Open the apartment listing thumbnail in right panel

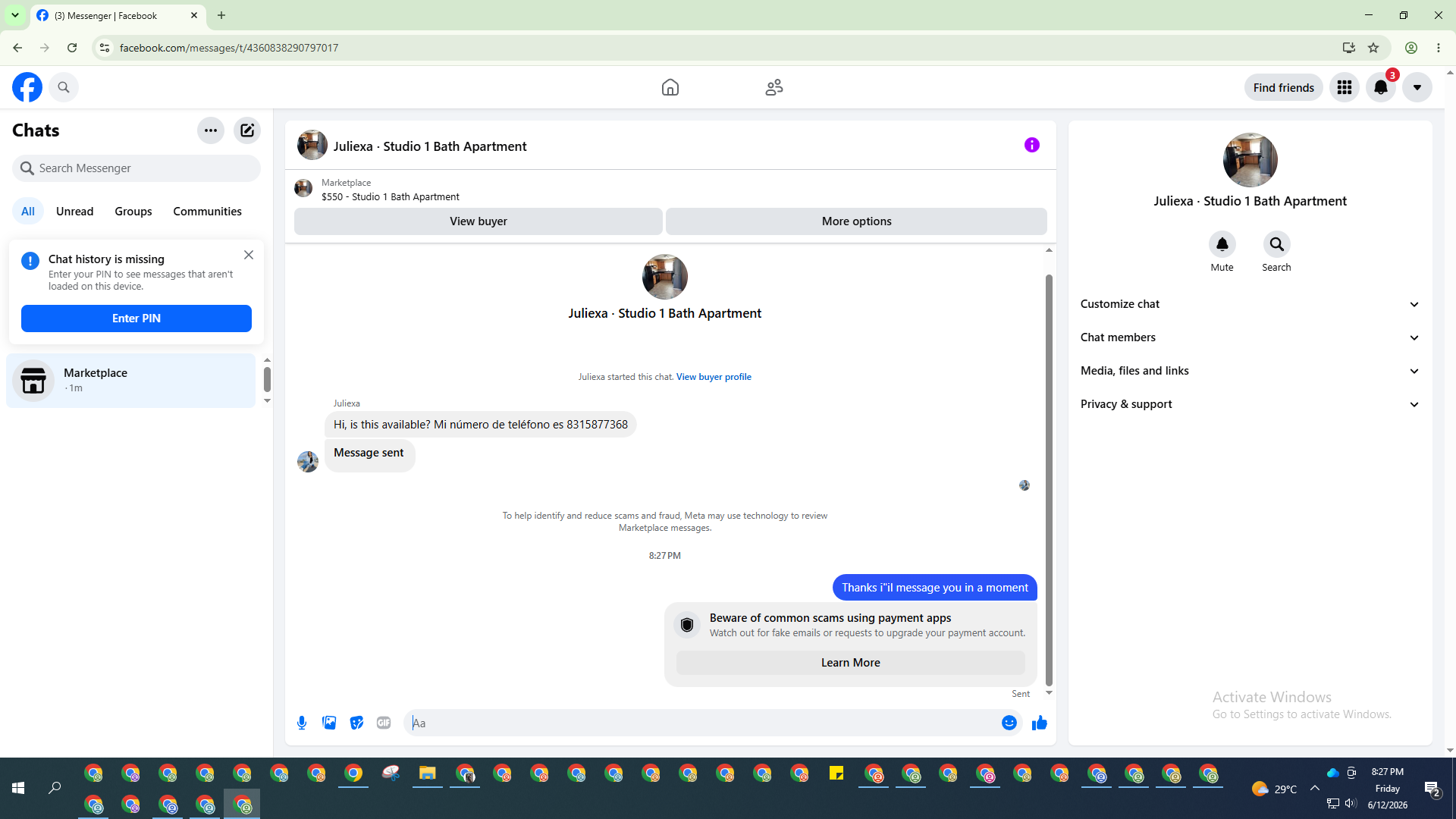click(x=1250, y=160)
